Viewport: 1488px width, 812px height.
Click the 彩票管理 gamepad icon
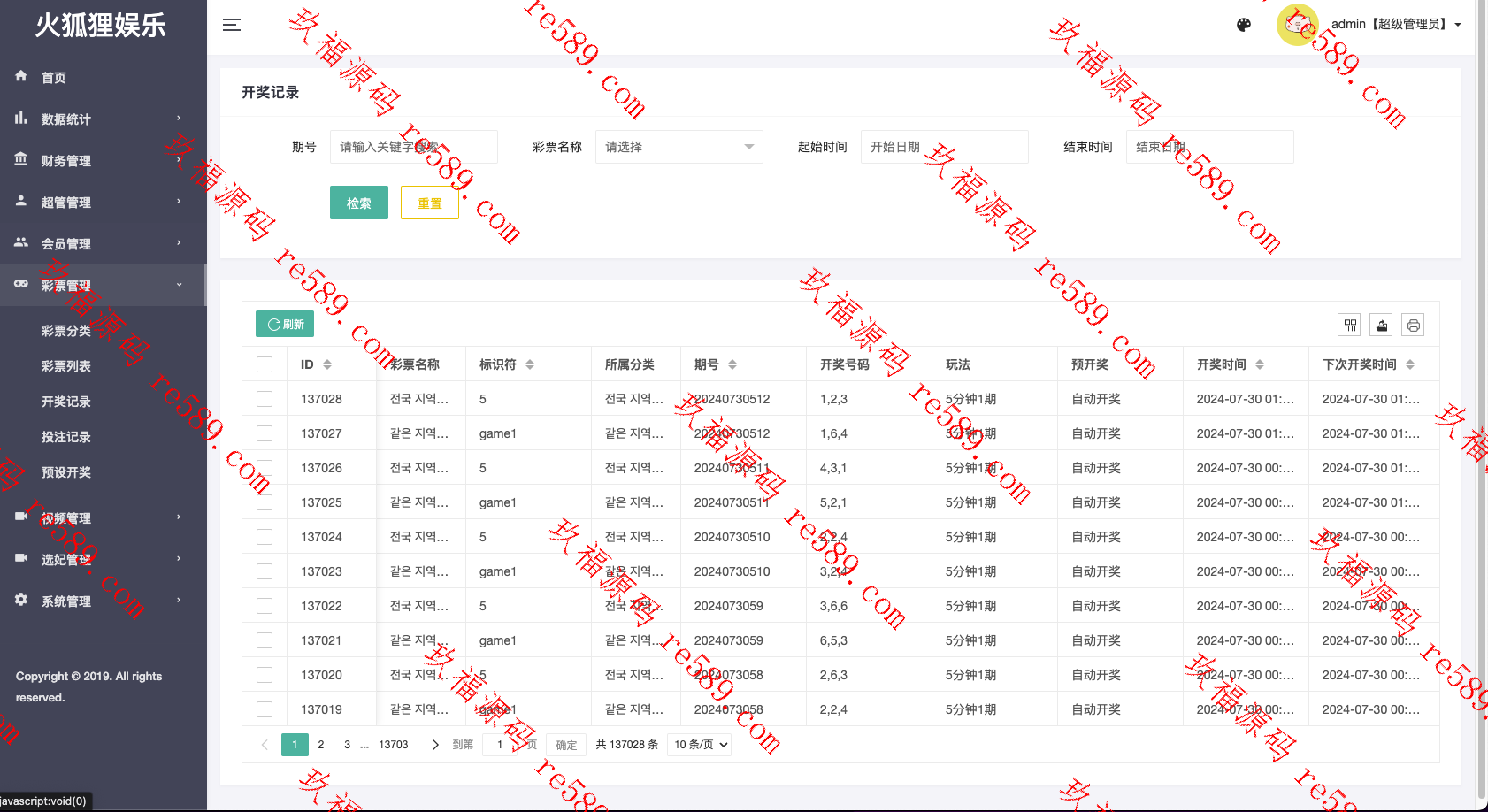tap(21, 284)
